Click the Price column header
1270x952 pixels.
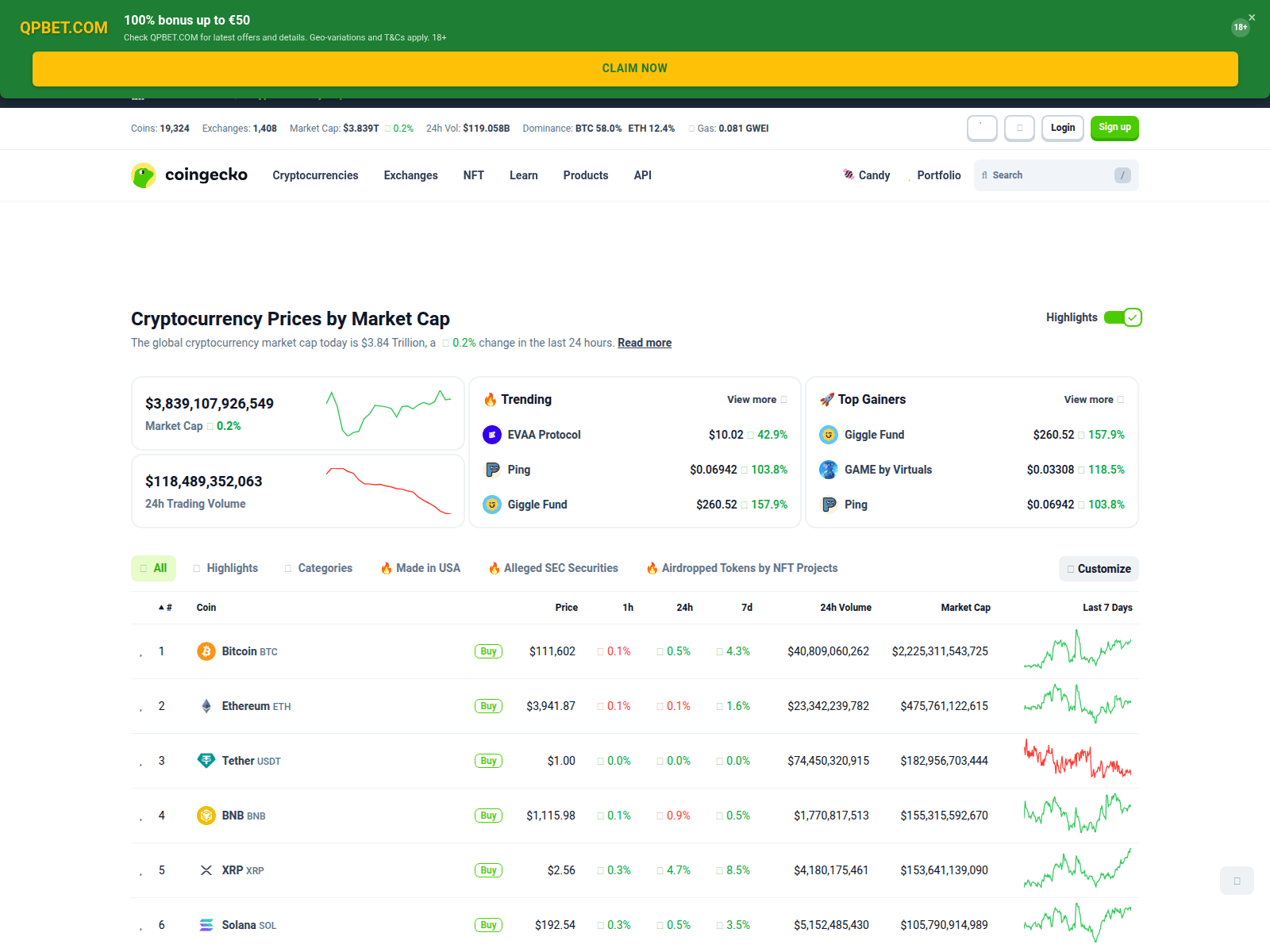pos(567,608)
